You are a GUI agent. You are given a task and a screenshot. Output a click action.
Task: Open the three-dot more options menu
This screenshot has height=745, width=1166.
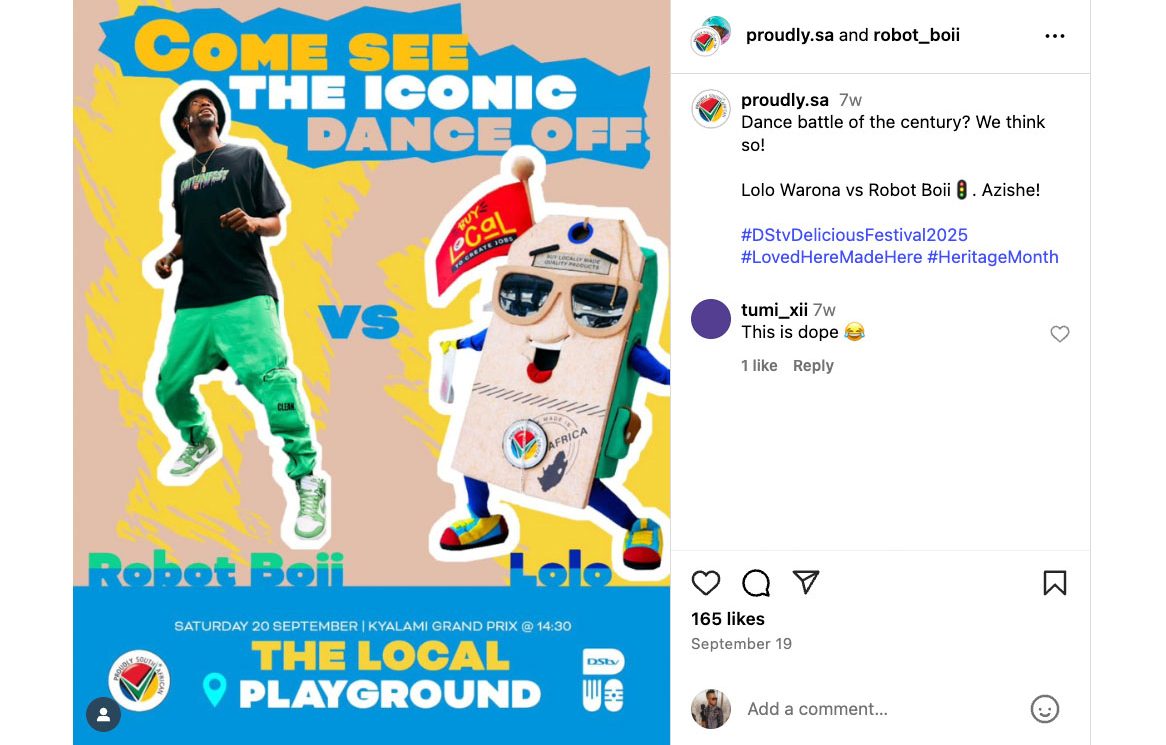[x=1054, y=36]
